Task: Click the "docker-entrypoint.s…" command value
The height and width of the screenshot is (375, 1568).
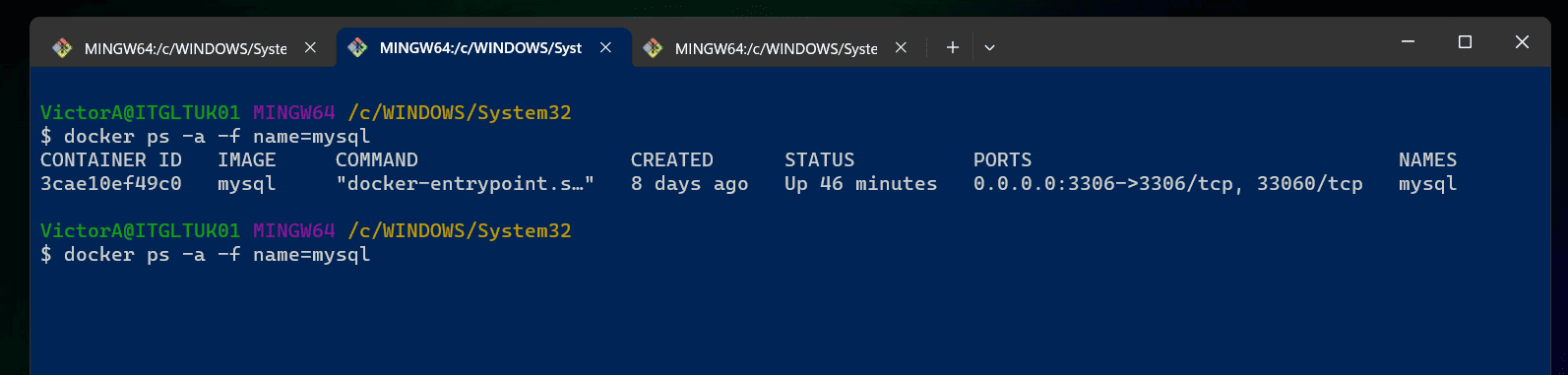Action: [466, 184]
